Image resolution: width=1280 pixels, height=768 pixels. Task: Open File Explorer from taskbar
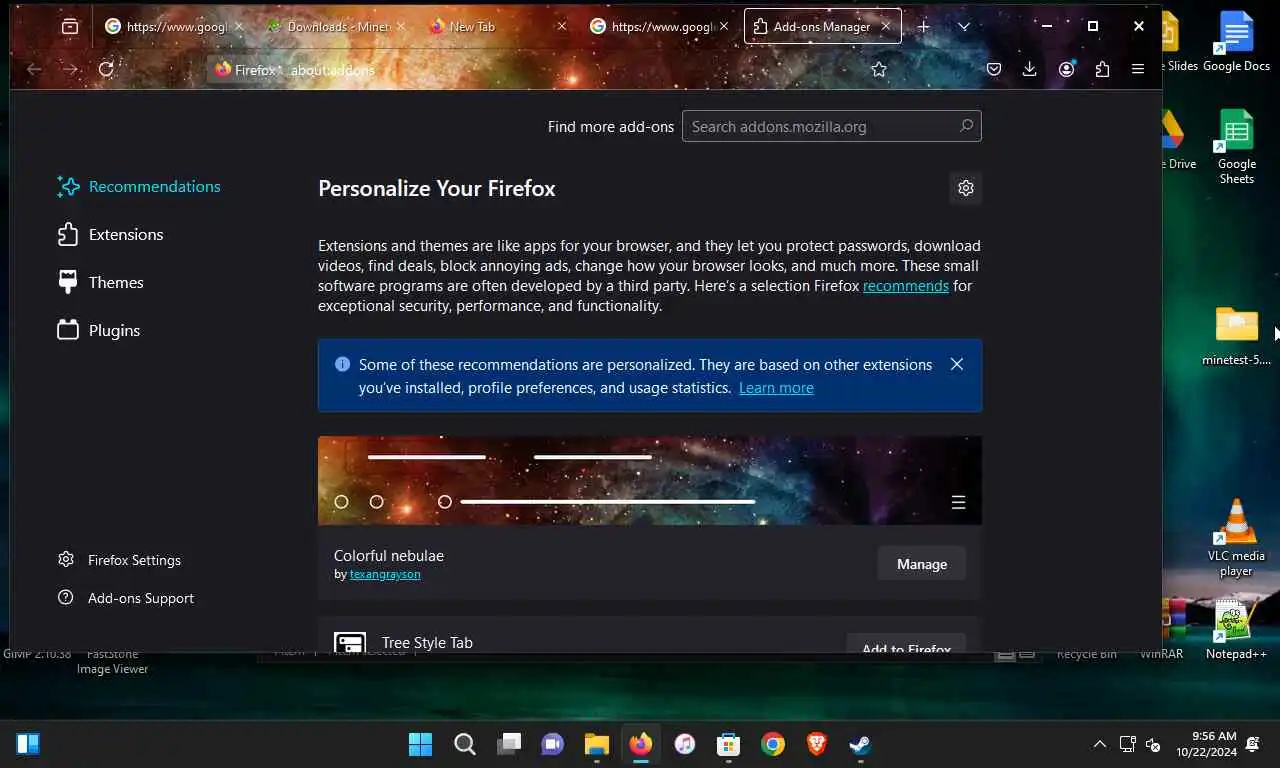coord(597,744)
